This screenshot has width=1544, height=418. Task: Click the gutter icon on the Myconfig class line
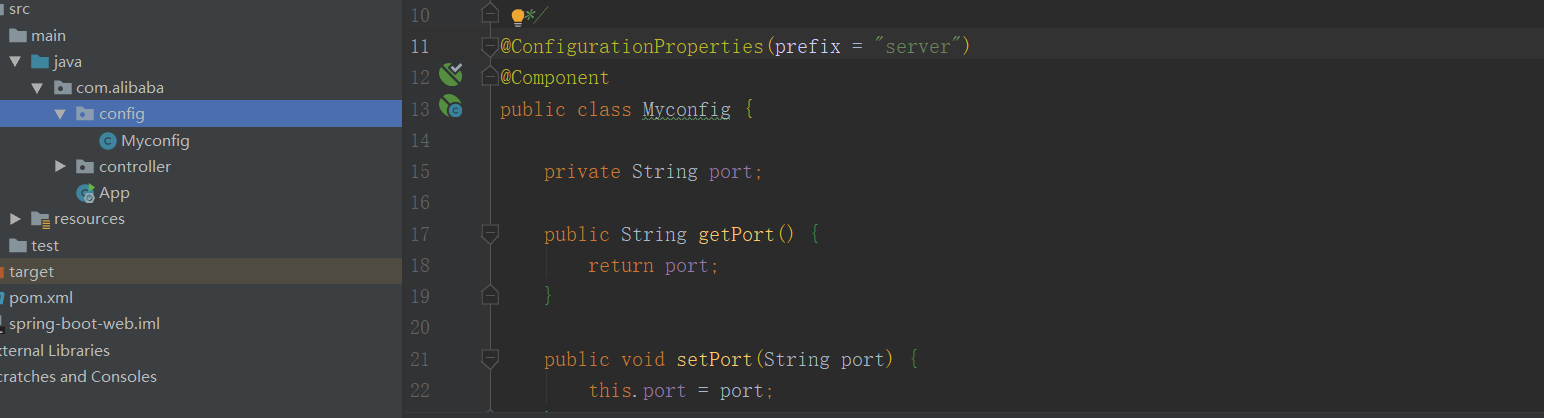coord(451,106)
